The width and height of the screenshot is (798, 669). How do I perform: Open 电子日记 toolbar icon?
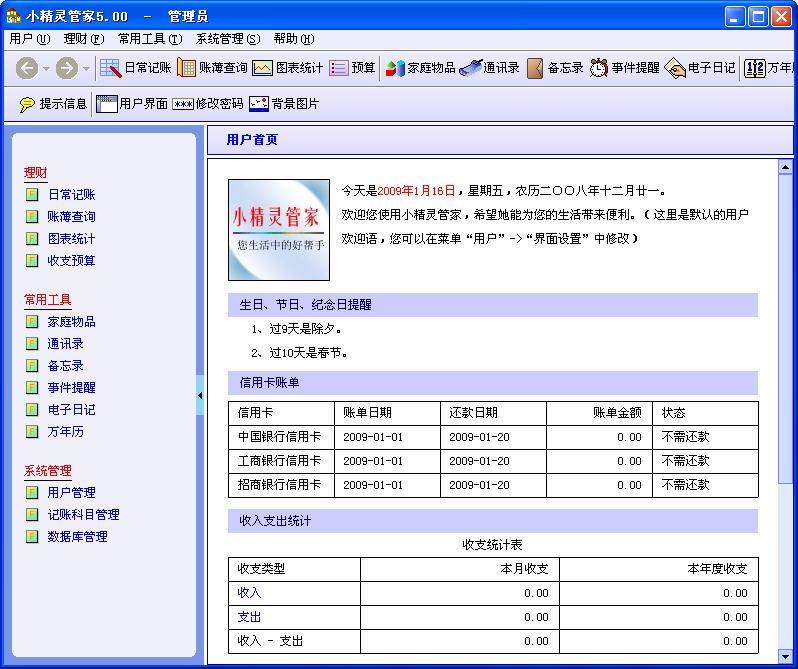pyautogui.click(x=675, y=68)
